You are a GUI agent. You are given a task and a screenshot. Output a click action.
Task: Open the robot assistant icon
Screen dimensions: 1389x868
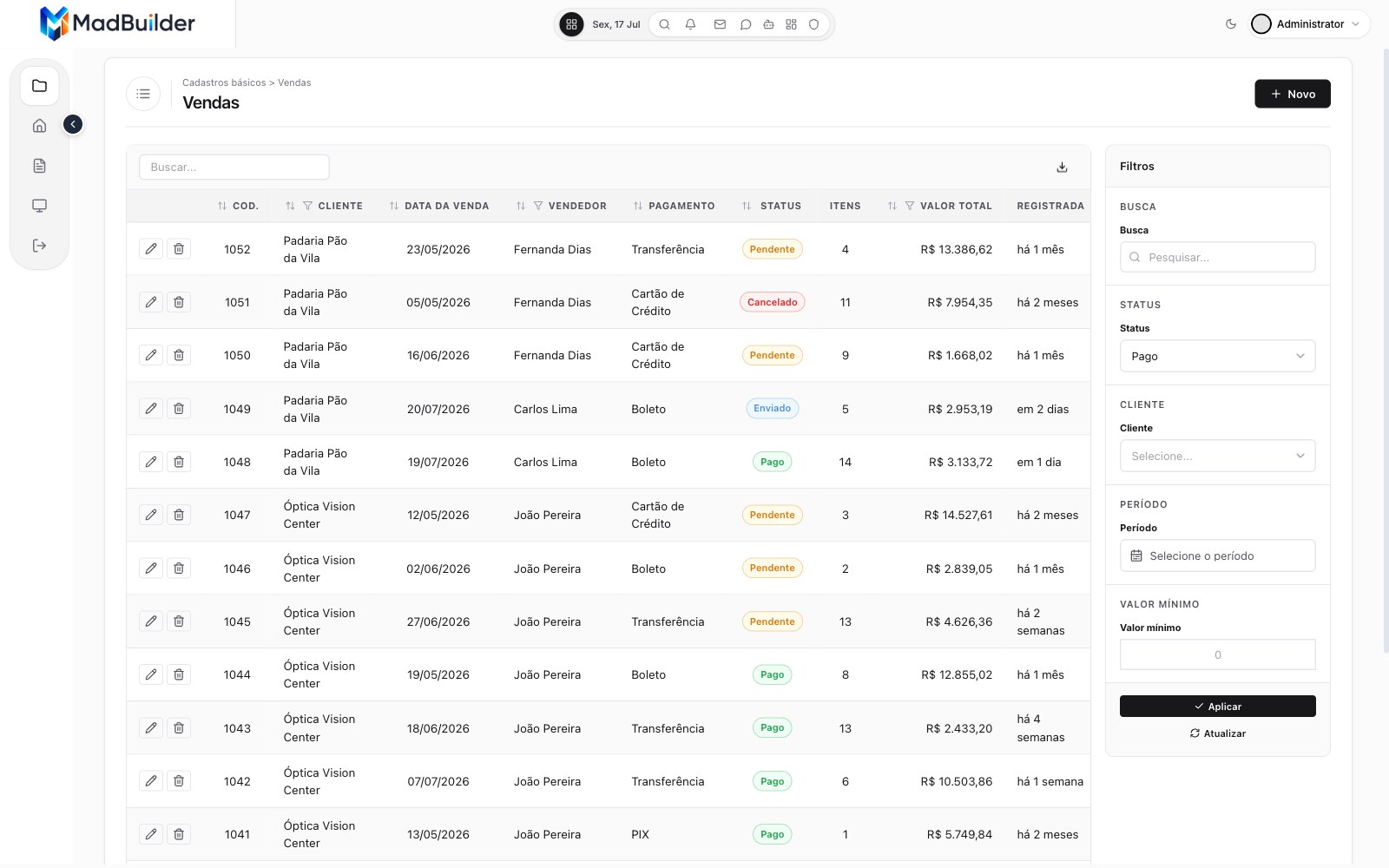[x=768, y=24]
